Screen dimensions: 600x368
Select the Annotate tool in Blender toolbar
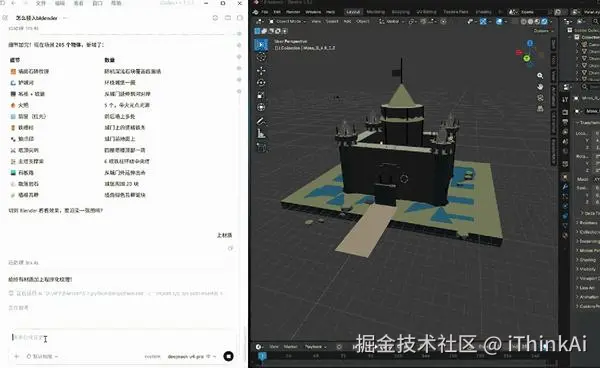point(261,121)
